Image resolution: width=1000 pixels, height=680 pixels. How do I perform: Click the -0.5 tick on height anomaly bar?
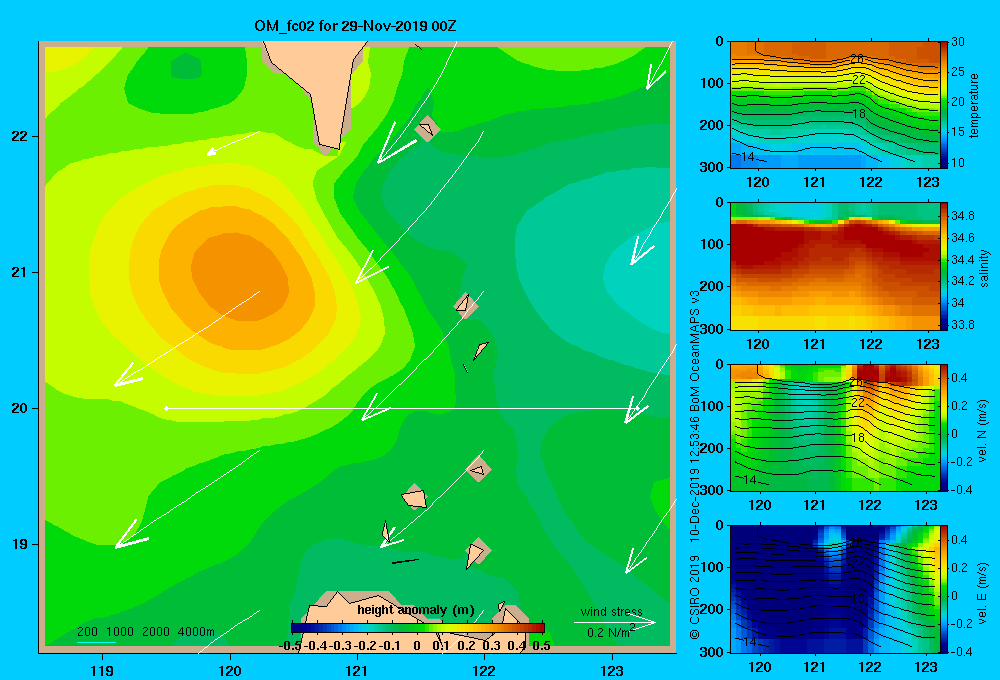click(290, 646)
